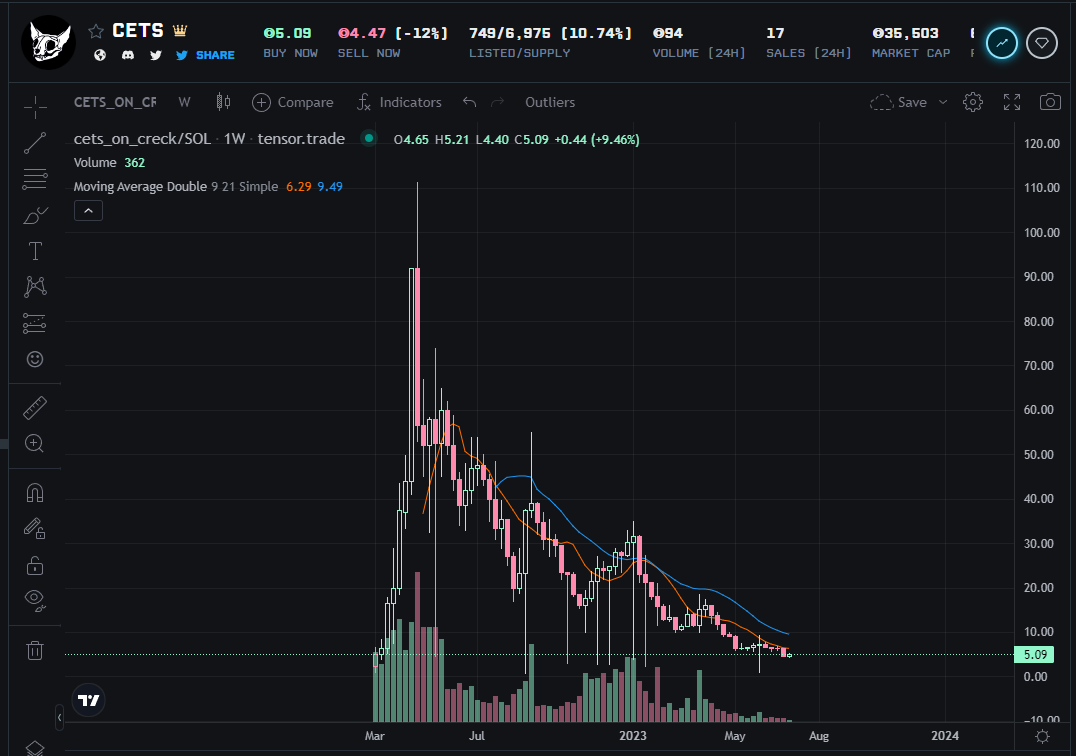1076x756 pixels.
Task: Share the collection on Twitter
Action: [205, 55]
